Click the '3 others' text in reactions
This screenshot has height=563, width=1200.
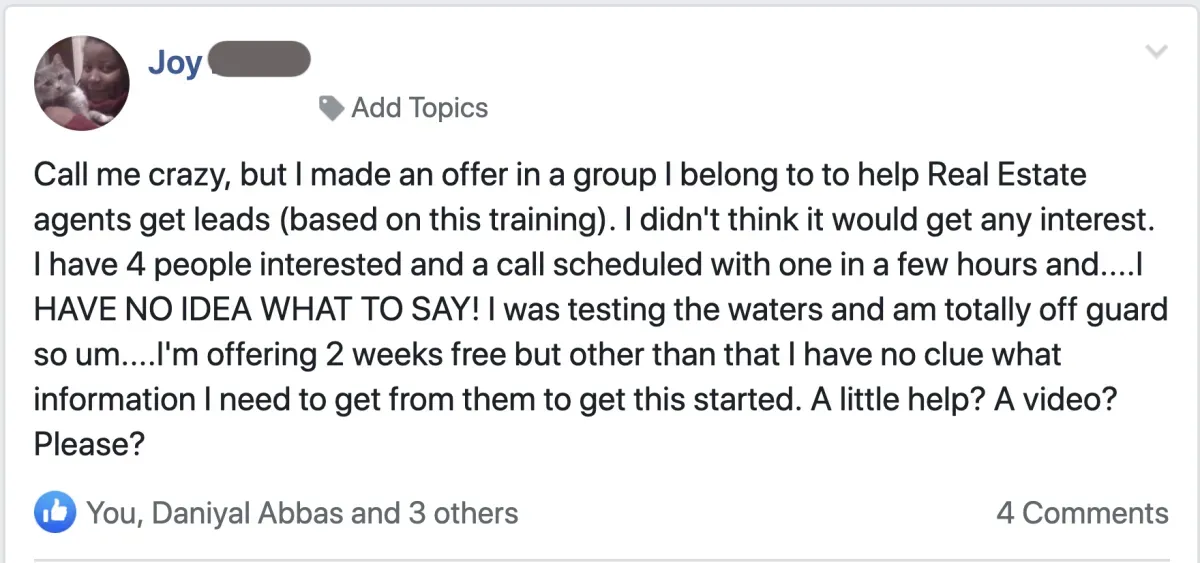click(x=463, y=513)
